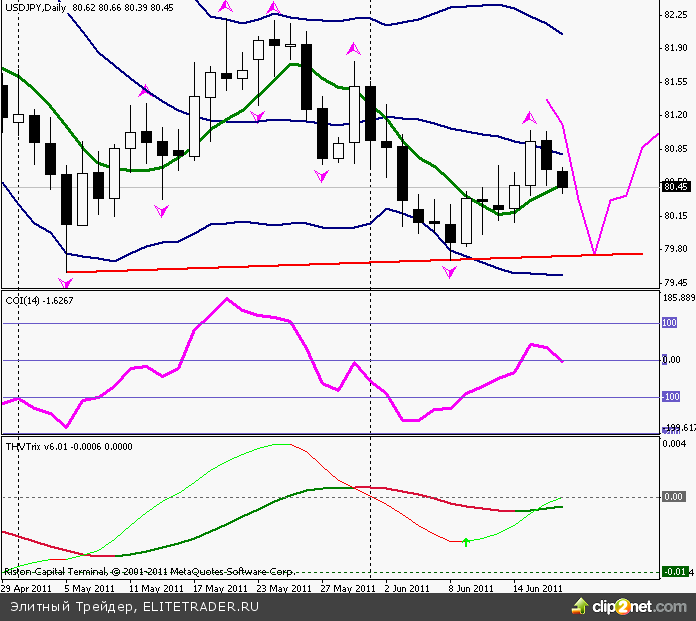
Task: Click the blue -100 level tag in CCI panel
Action: [x=670, y=397]
